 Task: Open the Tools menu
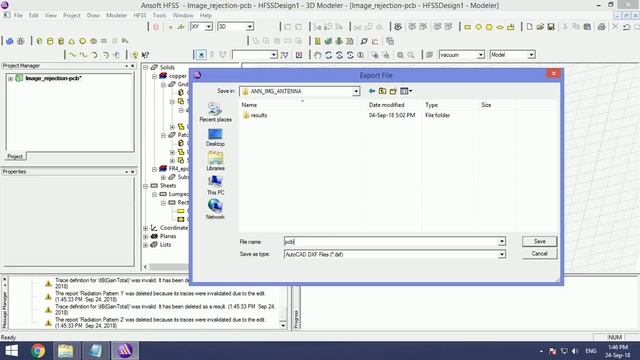tap(159, 16)
